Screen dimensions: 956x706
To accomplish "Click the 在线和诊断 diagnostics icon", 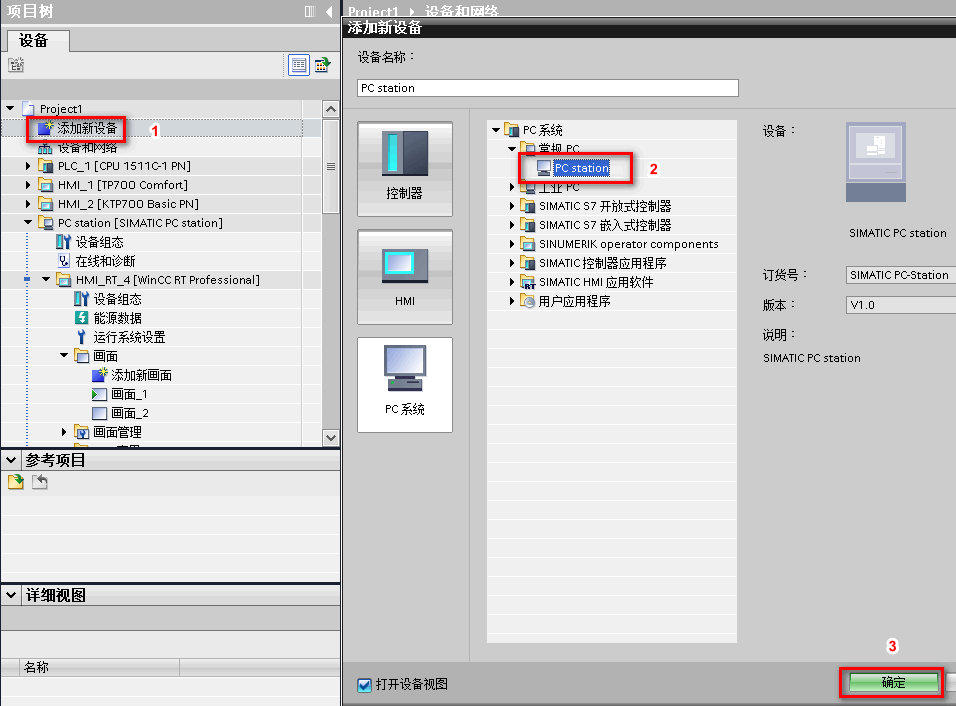I will tap(63, 261).
